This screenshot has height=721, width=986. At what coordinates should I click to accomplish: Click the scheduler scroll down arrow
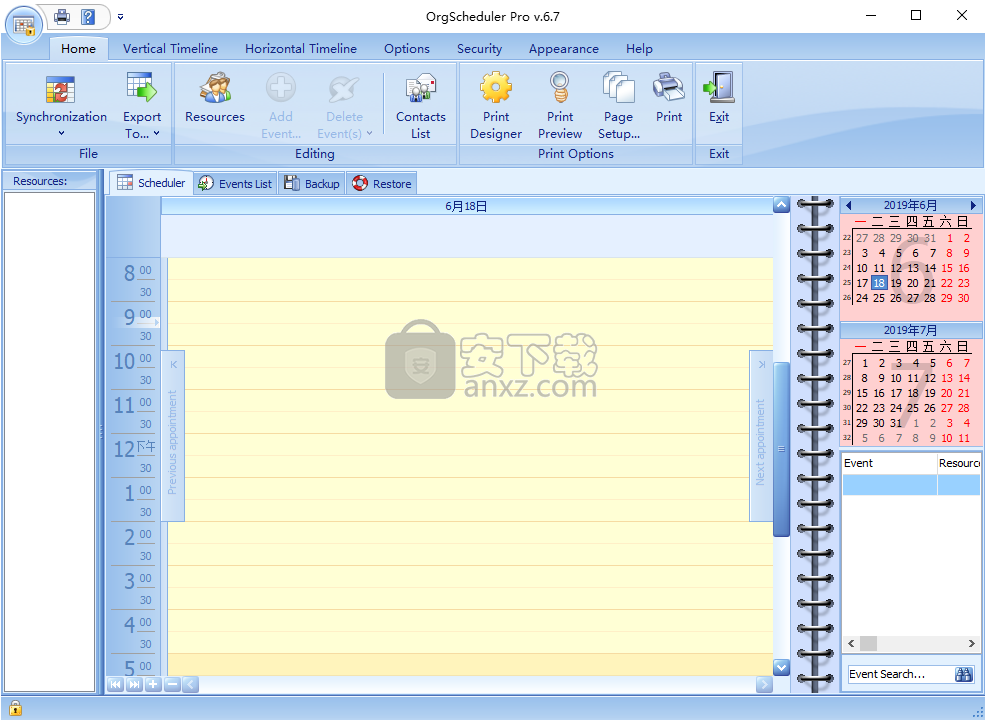pyautogui.click(x=781, y=668)
